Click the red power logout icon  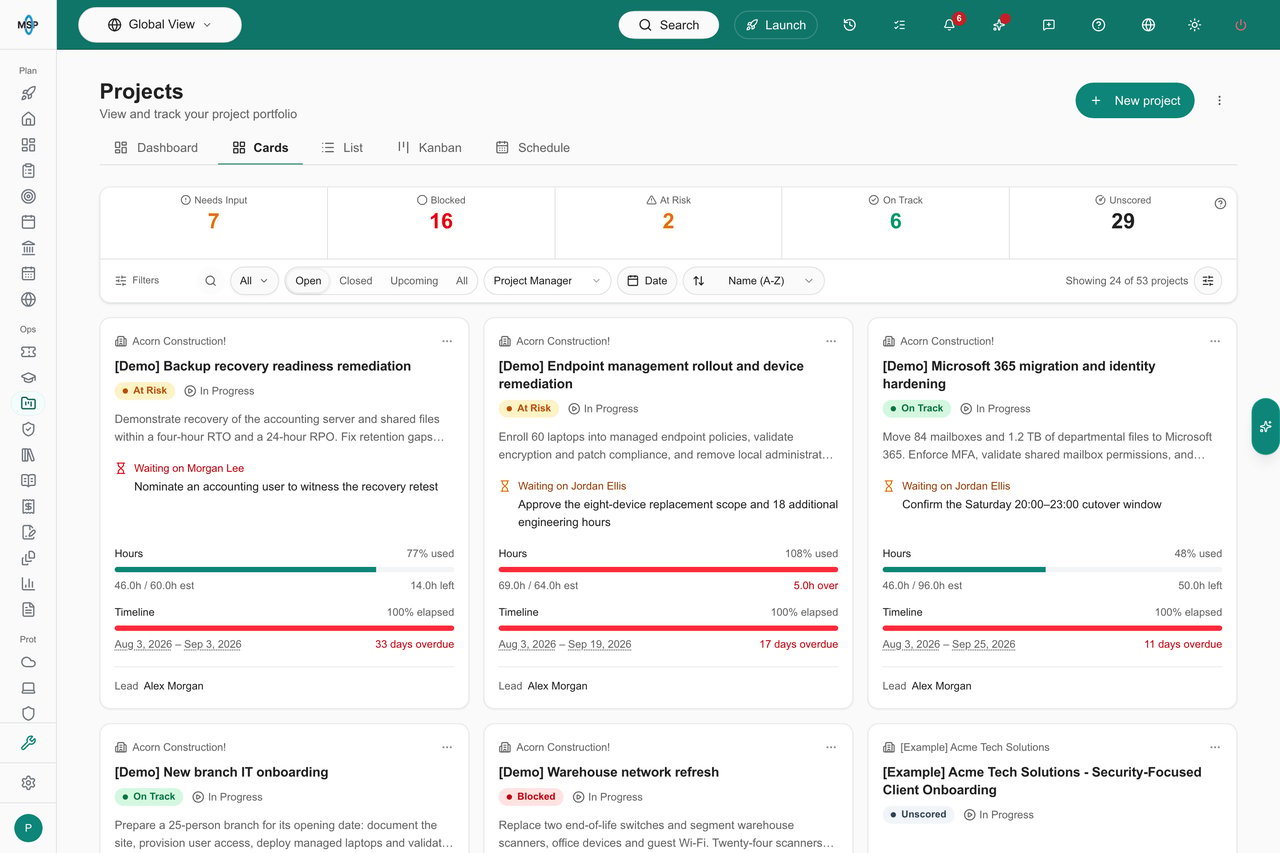1241,25
